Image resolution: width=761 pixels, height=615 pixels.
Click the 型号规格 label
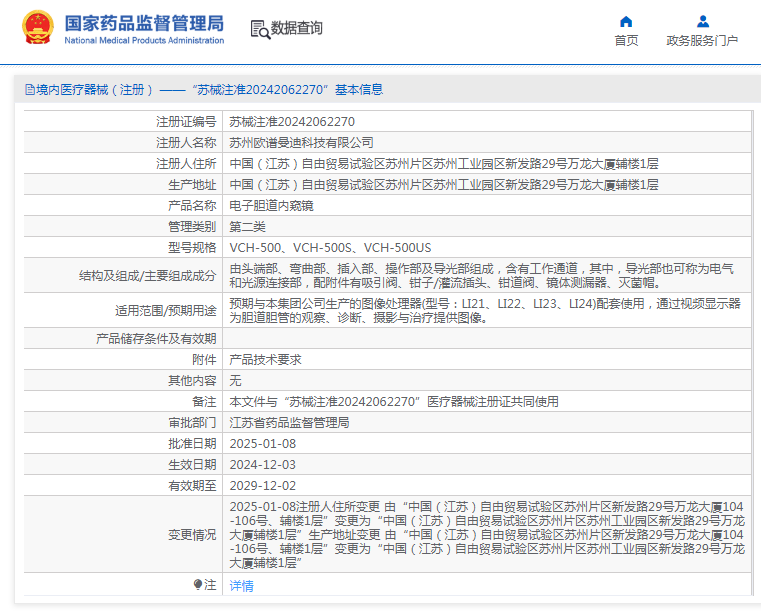click(x=192, y=248)
